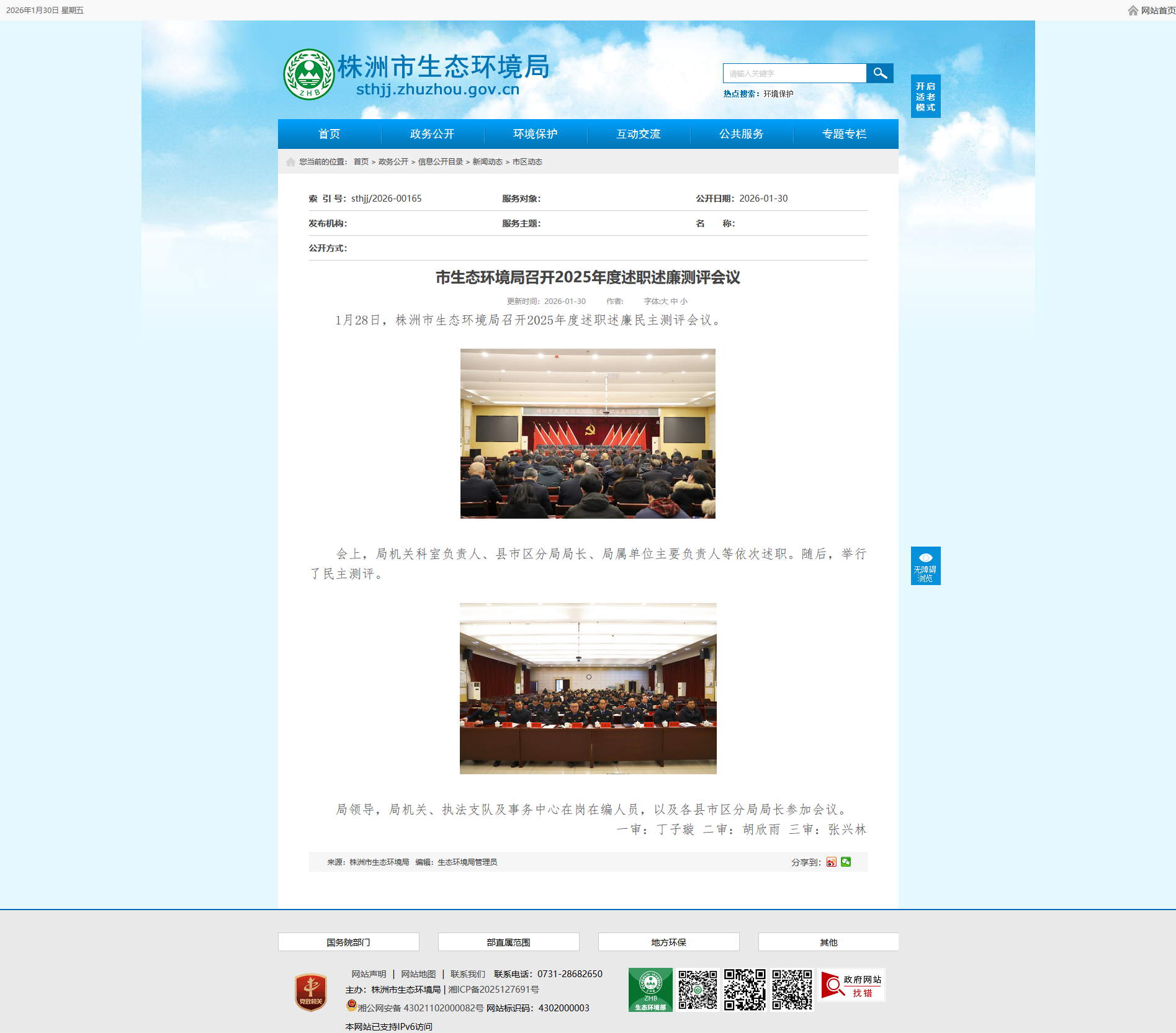Viewport: 1176px width, 1033px height.
Task: Click the 党政机关 red shield badge
Action: tap(311, 992)
